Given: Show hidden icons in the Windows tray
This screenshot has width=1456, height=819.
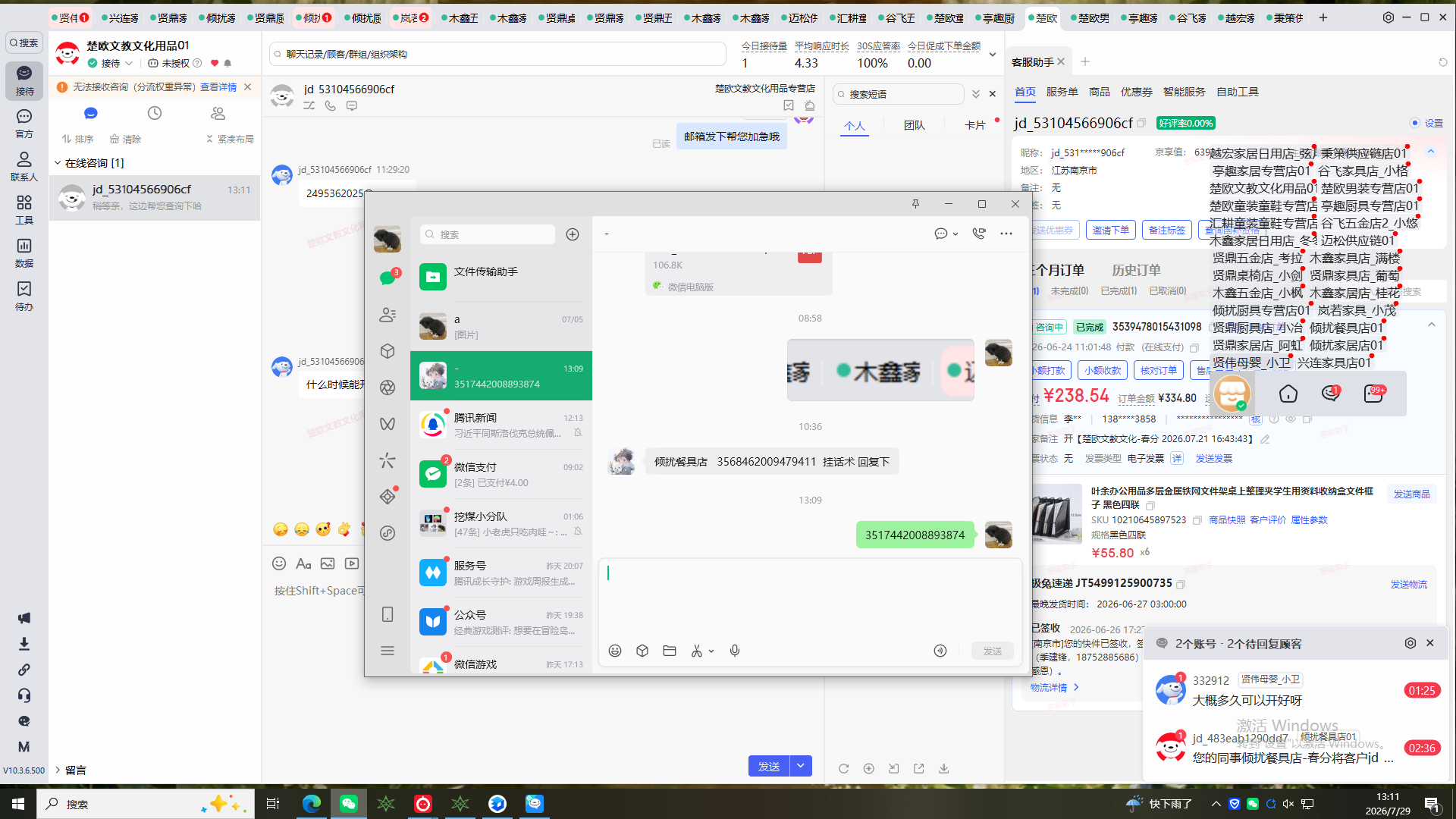Looking at the screenshot, I should coord(1216,804).
